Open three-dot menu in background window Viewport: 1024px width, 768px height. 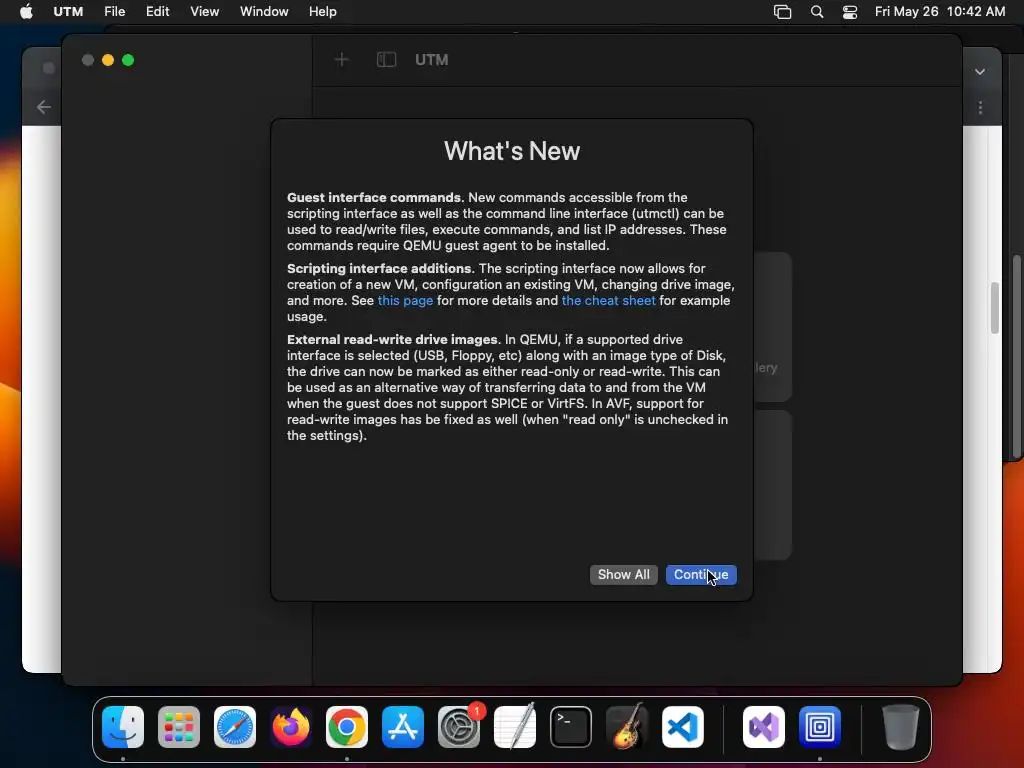tap(980, 107)
